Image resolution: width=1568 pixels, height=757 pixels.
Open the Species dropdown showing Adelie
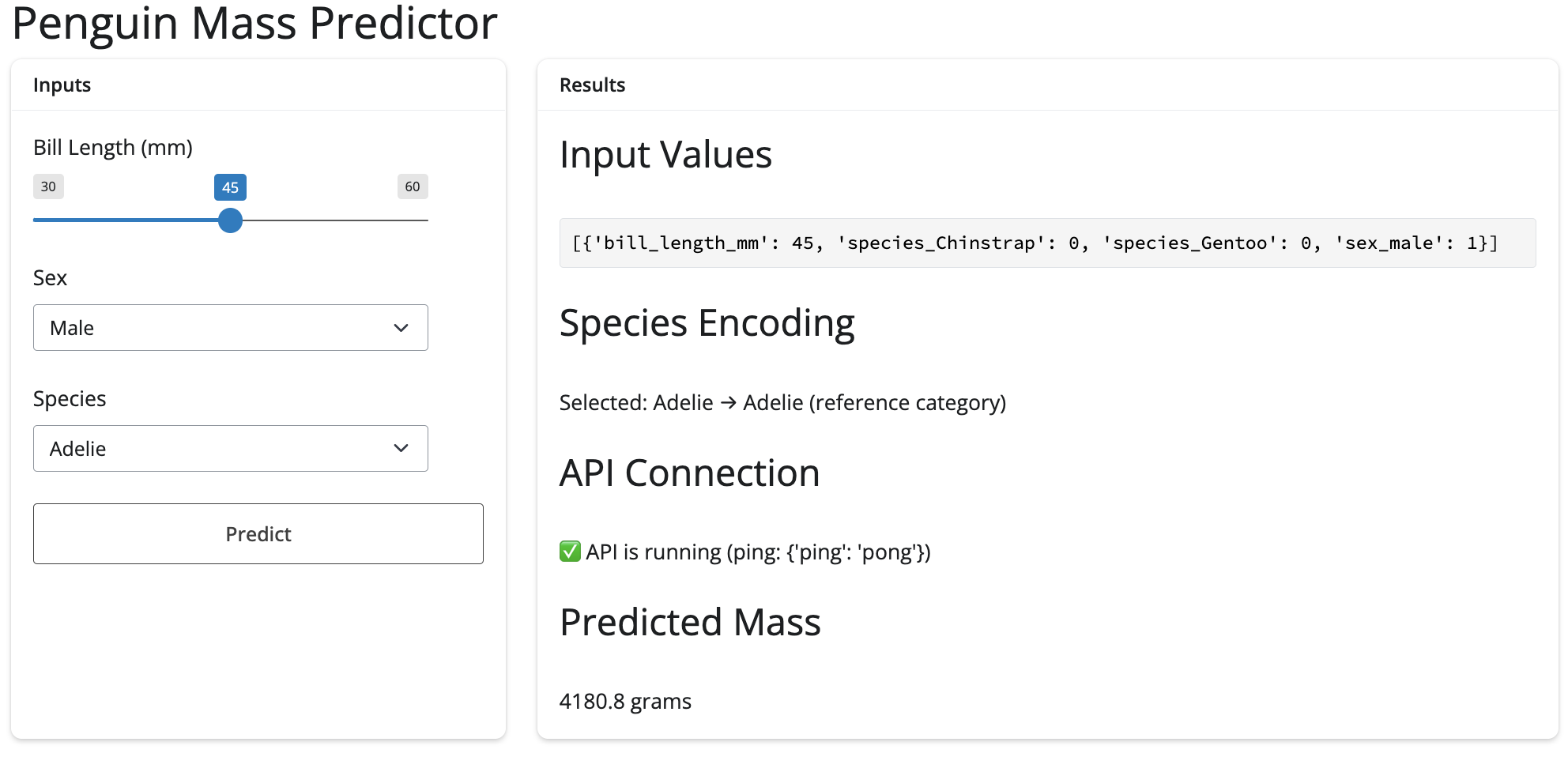tap(230, 449)
